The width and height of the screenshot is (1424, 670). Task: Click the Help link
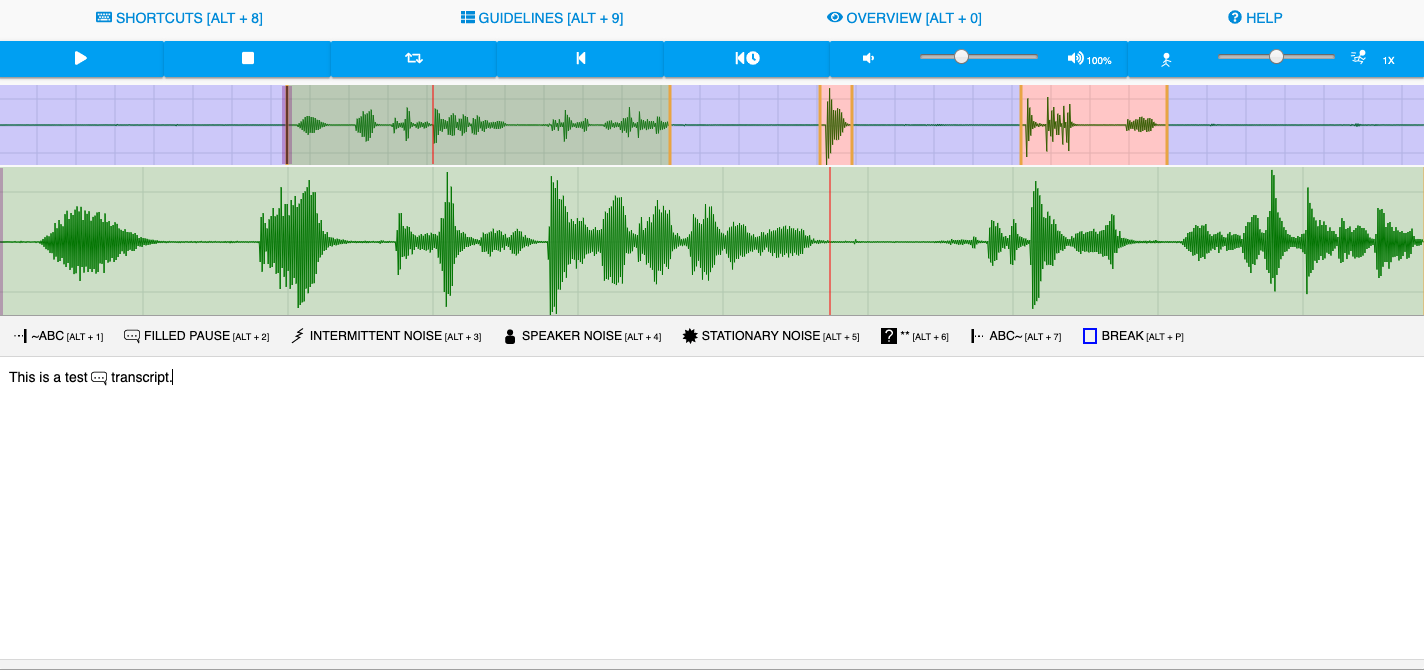click(x=1255, y=18)
